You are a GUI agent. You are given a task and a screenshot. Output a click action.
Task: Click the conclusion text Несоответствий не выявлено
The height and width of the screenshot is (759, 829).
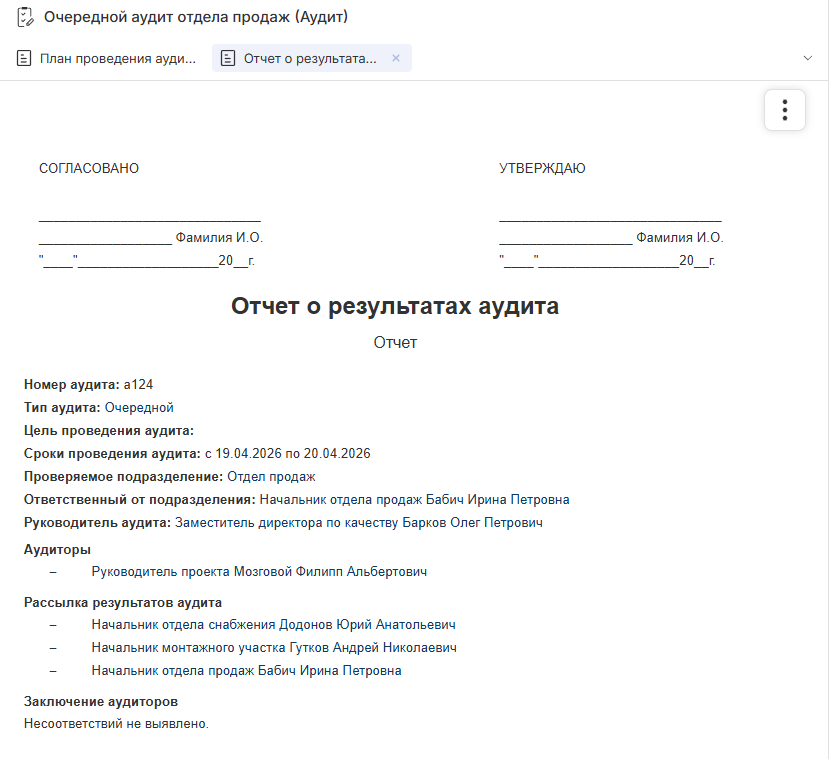click(x=116, y=724)
